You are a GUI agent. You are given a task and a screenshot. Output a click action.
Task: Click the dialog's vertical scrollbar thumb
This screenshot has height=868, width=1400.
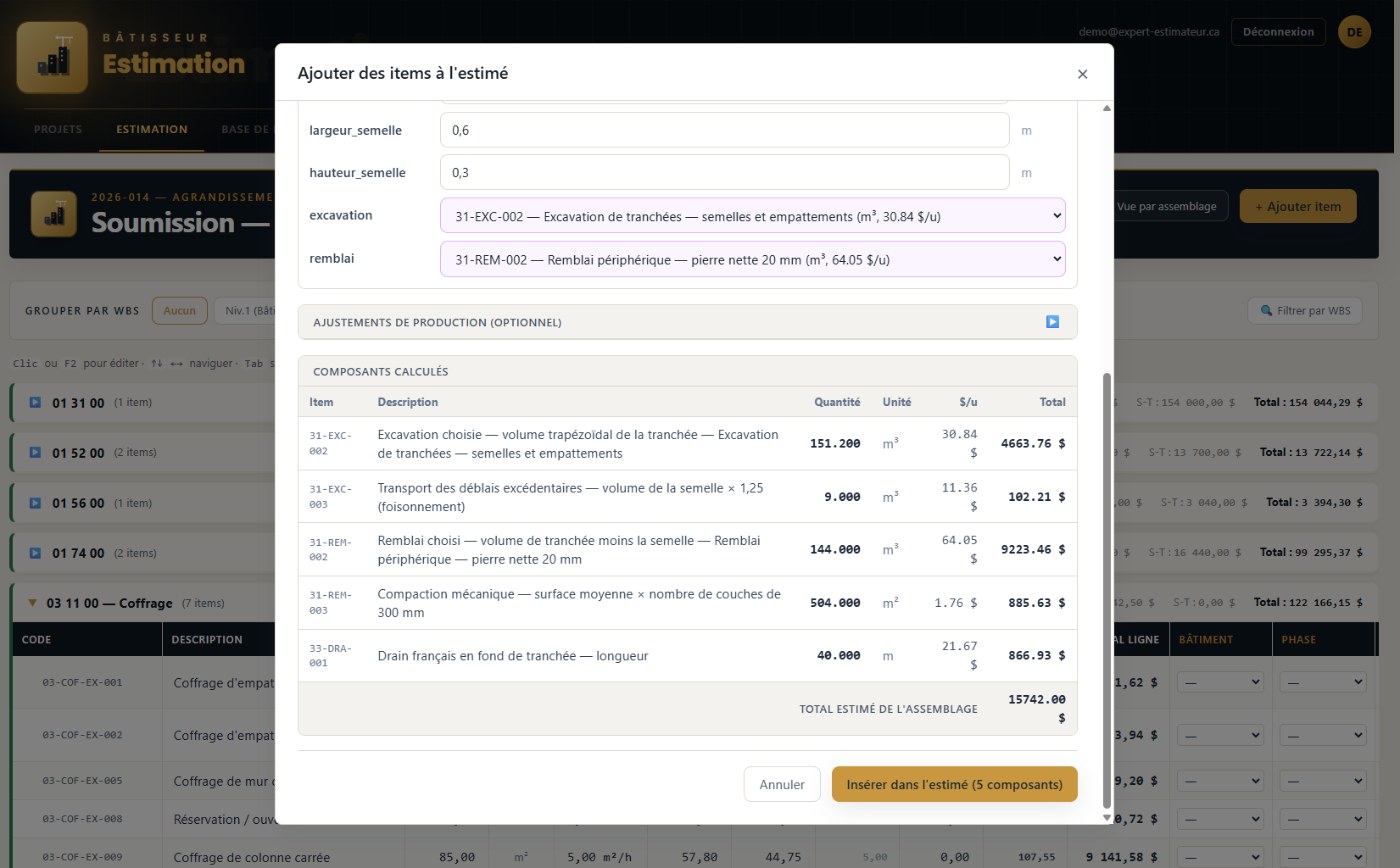[x=1106, y=590]
